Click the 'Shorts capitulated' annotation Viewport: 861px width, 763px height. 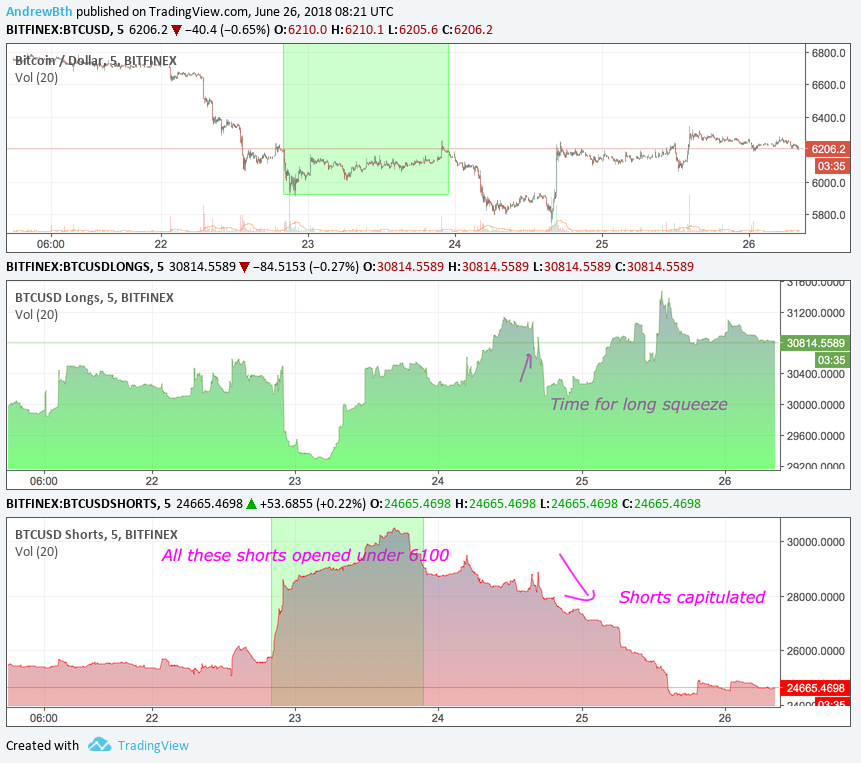pos(692,597)
